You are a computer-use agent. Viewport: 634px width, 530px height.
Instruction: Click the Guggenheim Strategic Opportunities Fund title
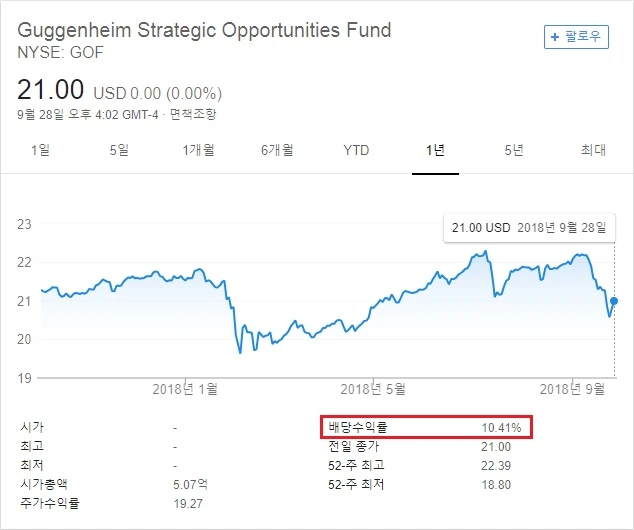[204, 28]
